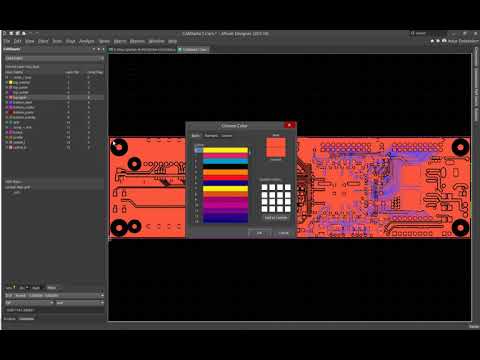
Task: Pick the red color bar in the list
Action: (225, 178)
